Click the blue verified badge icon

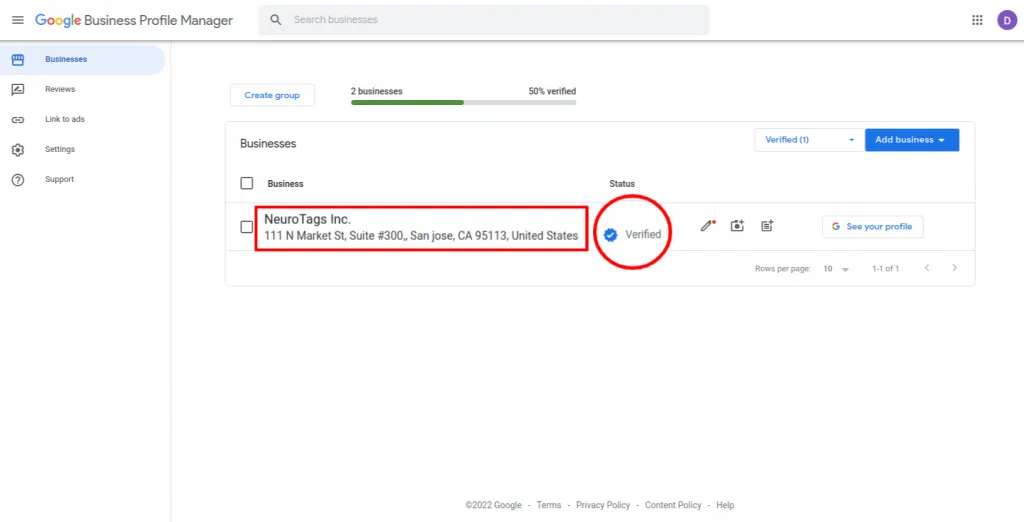[x=610, y=234]
